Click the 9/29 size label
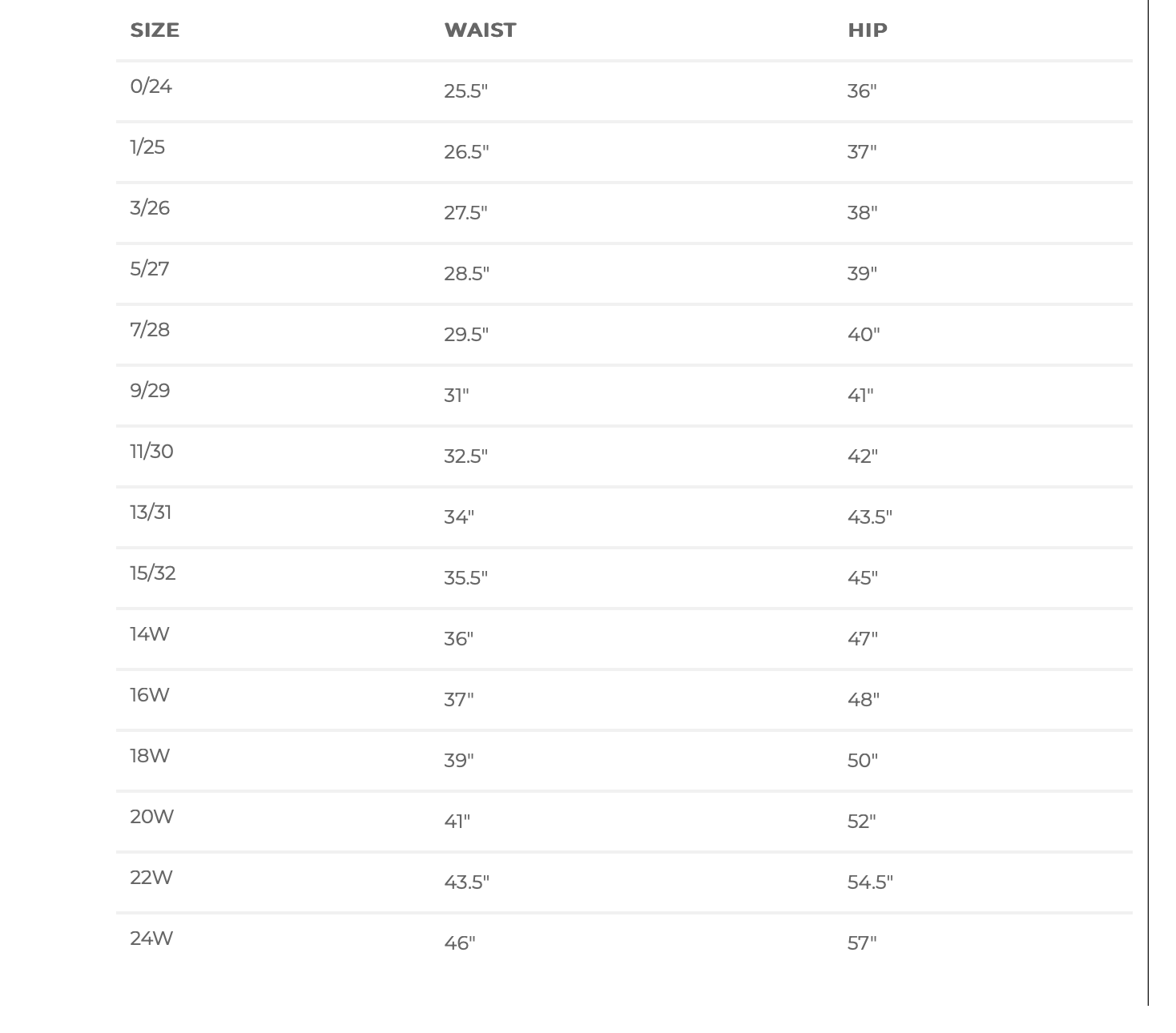The image size is (1176, 1033). click(150, 391)
